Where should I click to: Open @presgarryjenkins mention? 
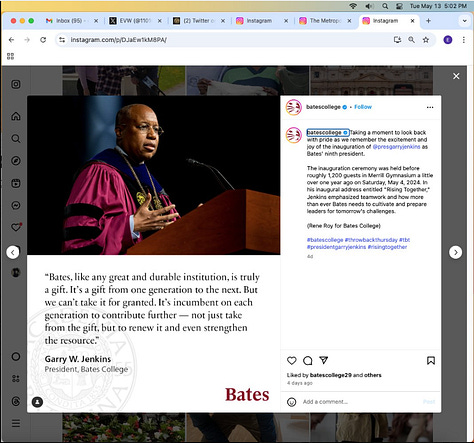(396, 147)
